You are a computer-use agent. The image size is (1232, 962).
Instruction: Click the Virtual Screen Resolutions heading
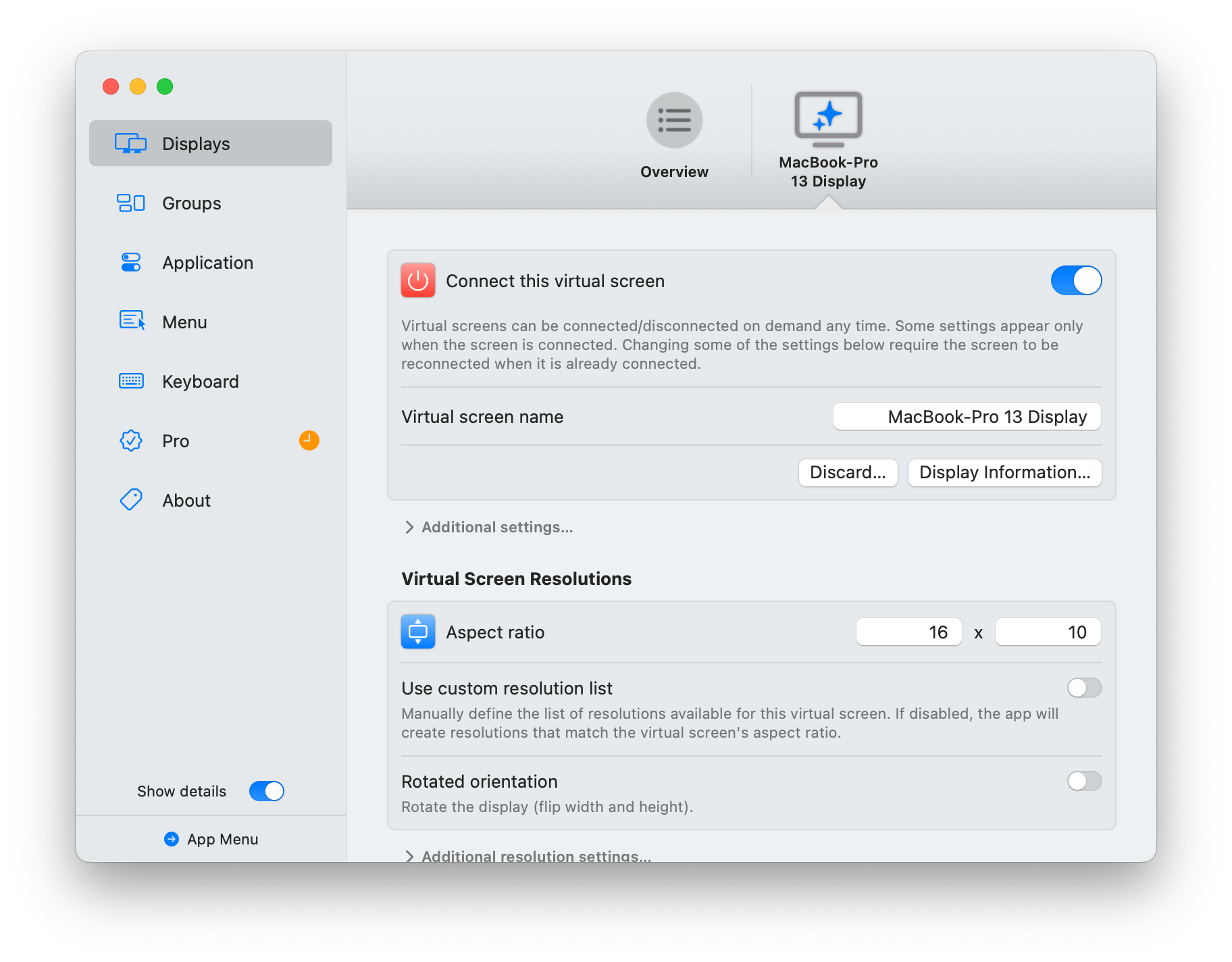pyautogui.click(x=516, y=579)
